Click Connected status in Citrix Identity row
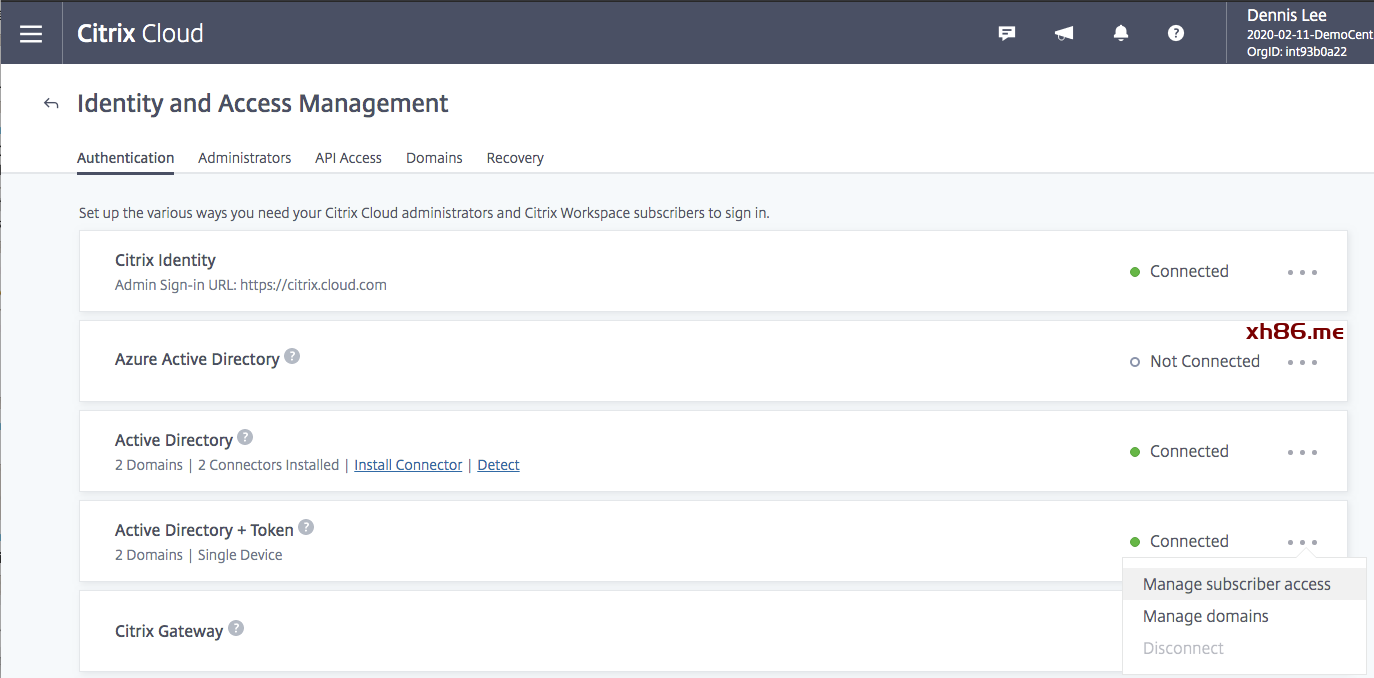The image size is (1374, 678). point(1189,271)
